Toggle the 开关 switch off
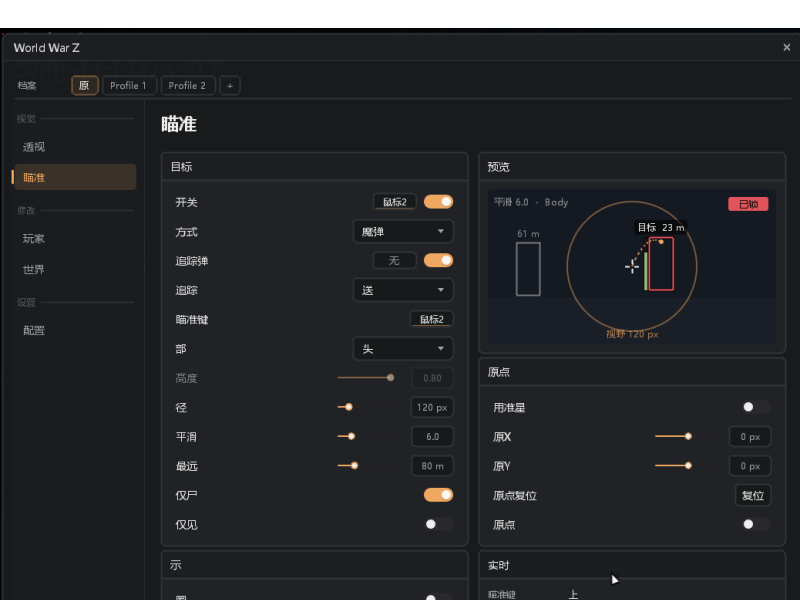The height and width of the screenshot is (600, 800). coord(438,202)
